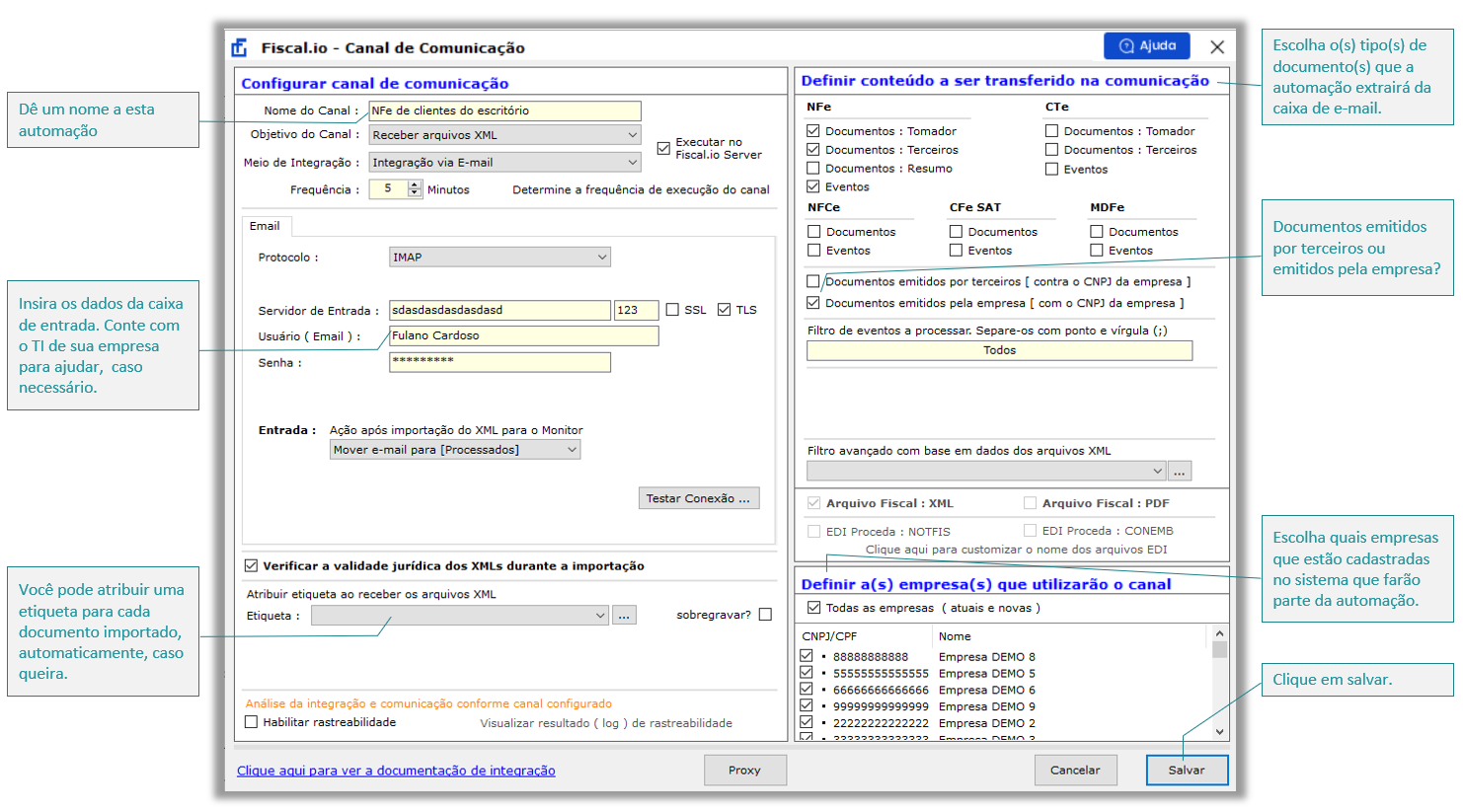Enable CTe Documentos : Terceiros checkbox
Viewport: 1463px width, 812px height.
pyautogui.click(x=1051, y=149)
